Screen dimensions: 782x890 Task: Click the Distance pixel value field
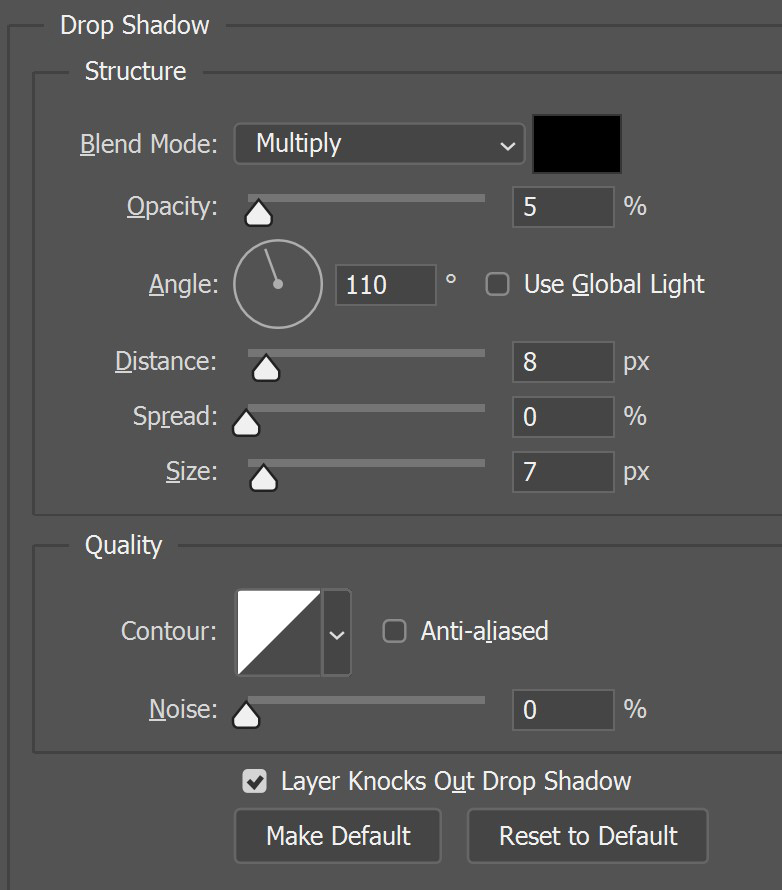click(x=563, y=362)
